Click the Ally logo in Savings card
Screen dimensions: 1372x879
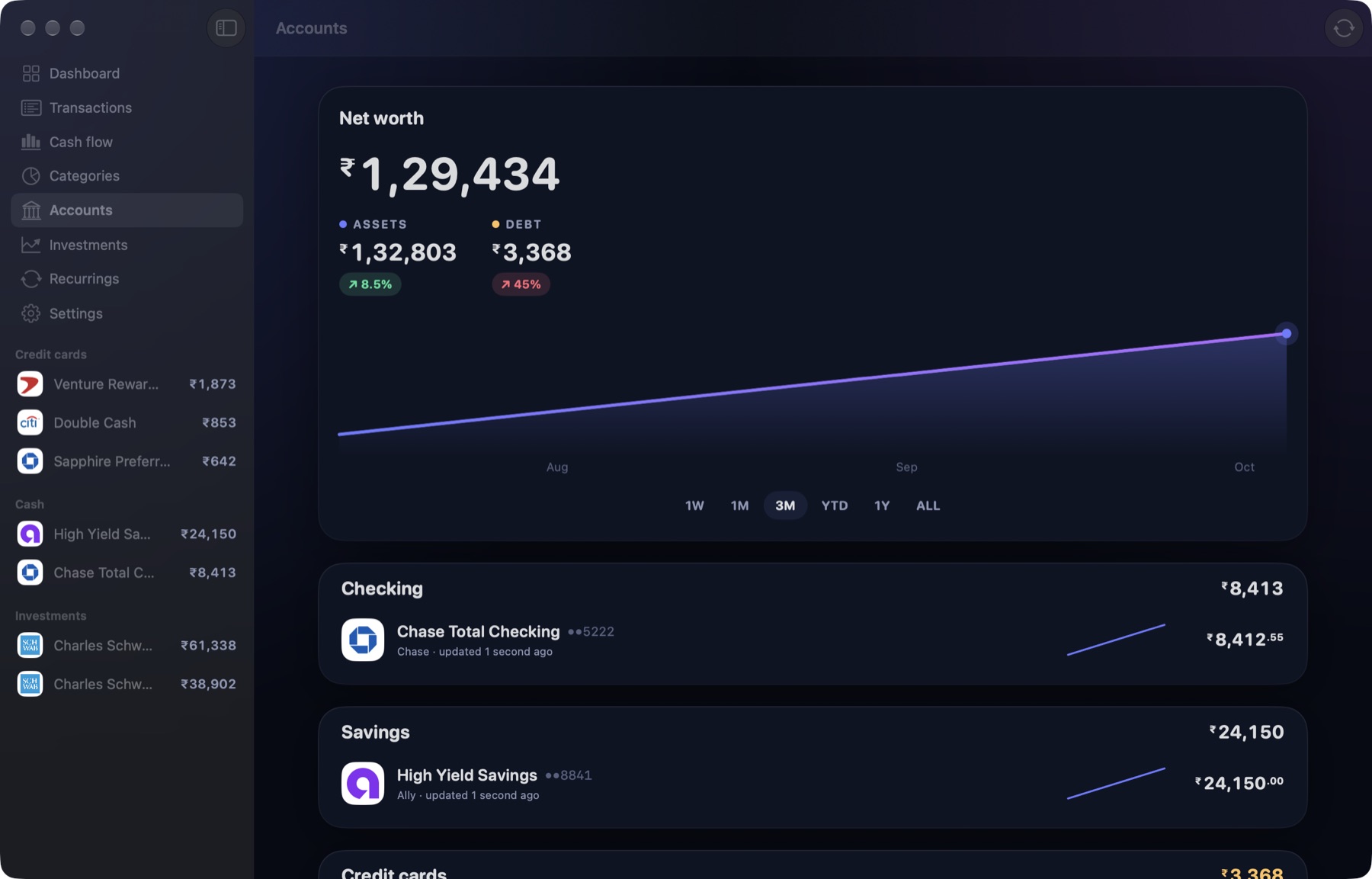[x=363, y=783]
